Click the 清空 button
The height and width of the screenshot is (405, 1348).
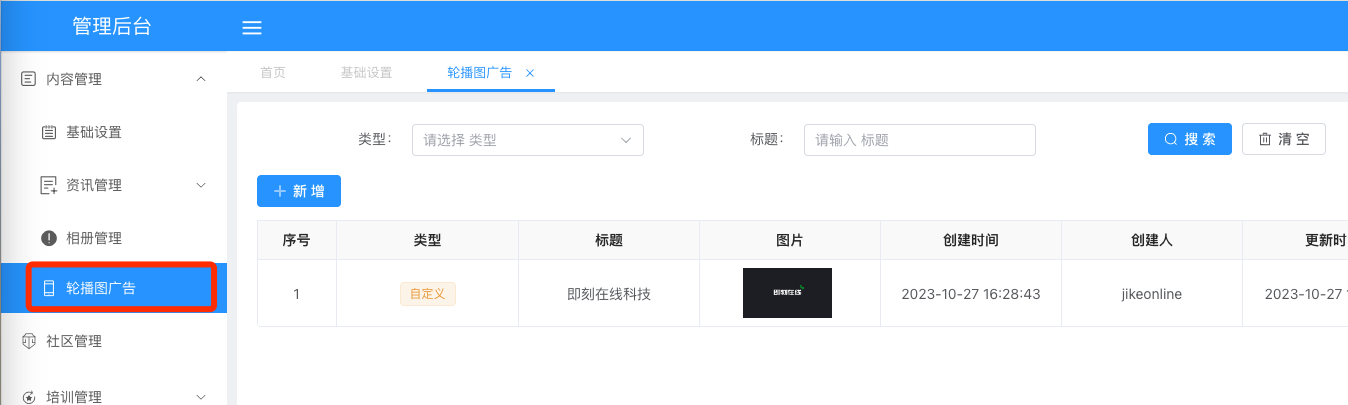pos(1283,139)
